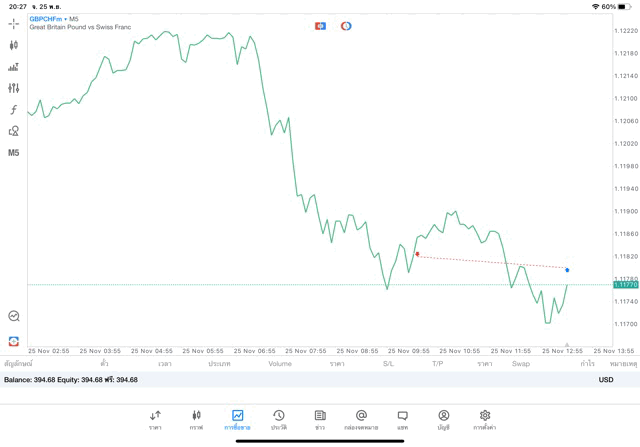Viewport: 640px width, 447px height.
Task: Open the mailbox tab with @ icon
Action: click(361, 419)
